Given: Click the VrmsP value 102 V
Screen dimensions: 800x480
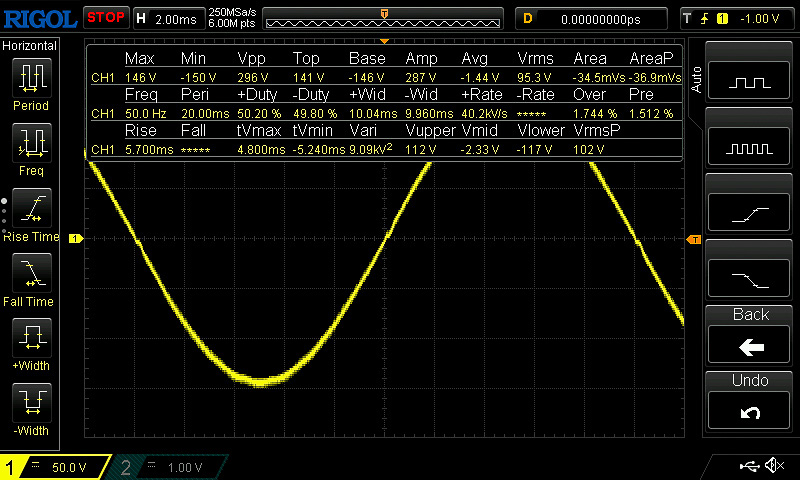Looking at the screenshot, I should pyautogui.click(x=589, y=150).
